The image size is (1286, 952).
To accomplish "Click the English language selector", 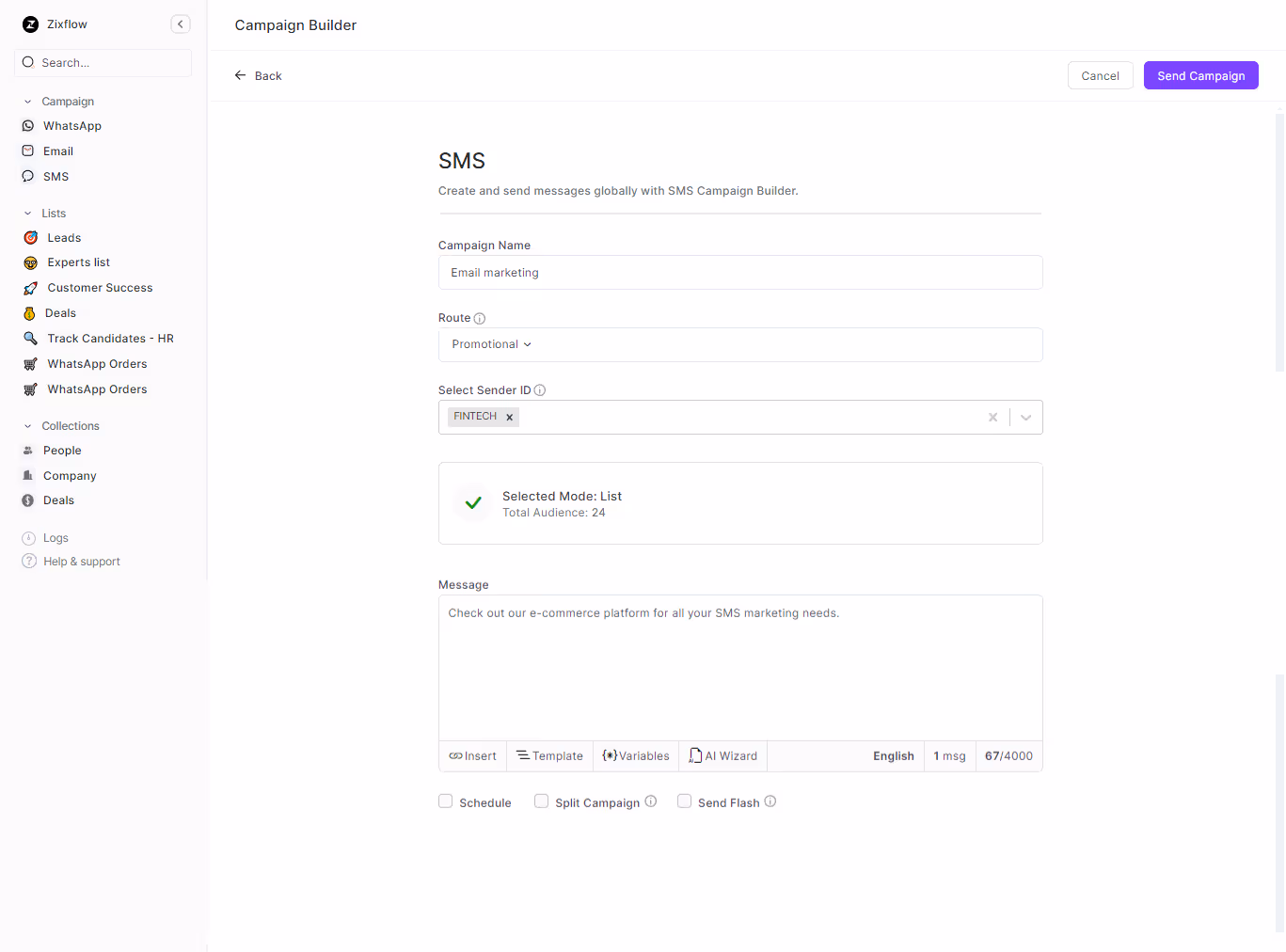I will click(894, 756).
